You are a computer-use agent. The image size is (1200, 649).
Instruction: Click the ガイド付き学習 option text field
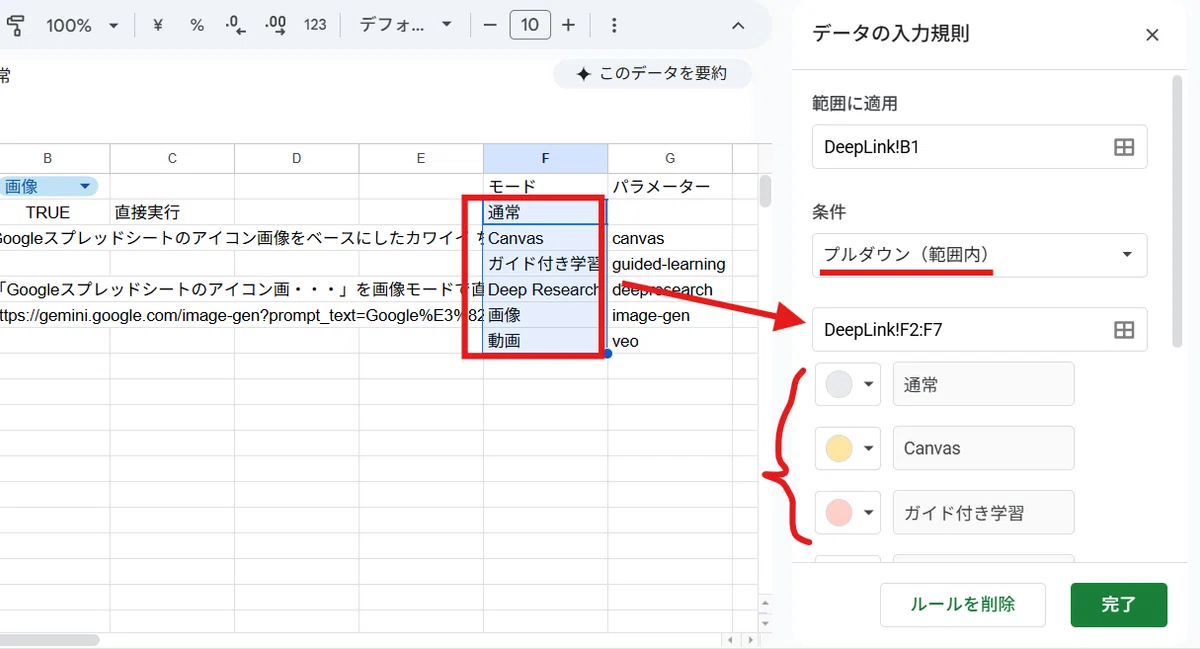[983, 512]
